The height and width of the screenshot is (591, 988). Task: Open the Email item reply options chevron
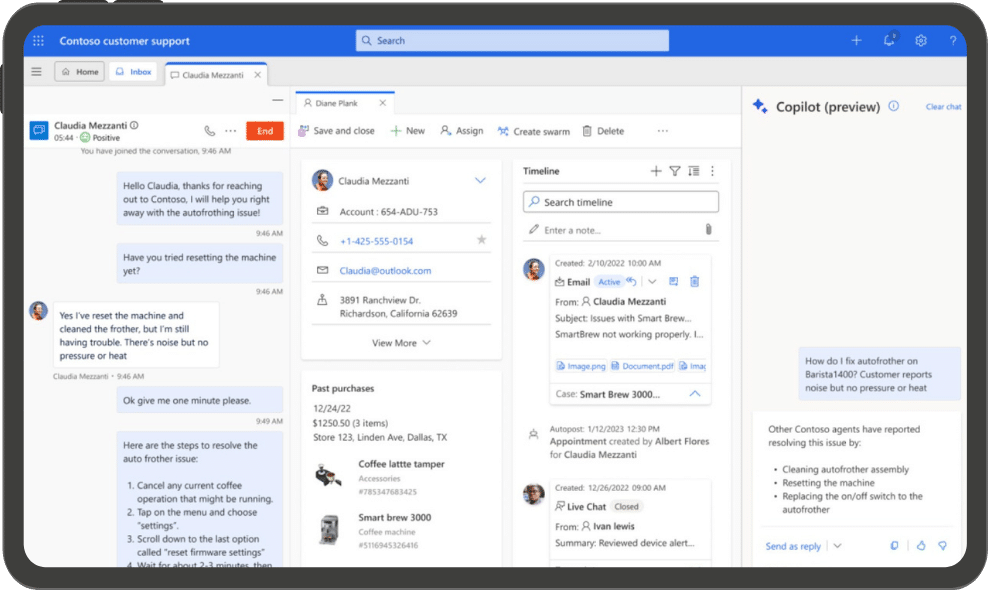click(x=652, y=282)
